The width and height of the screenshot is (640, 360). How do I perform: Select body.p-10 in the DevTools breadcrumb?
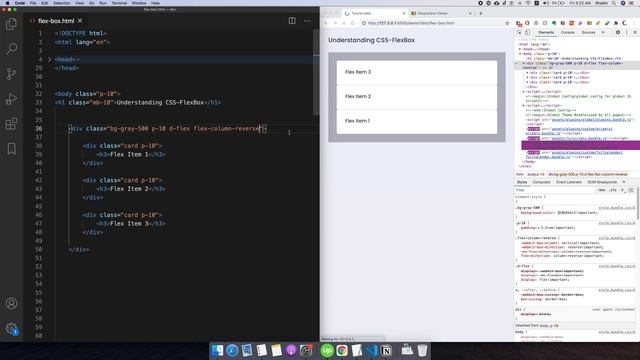(536, 174)
